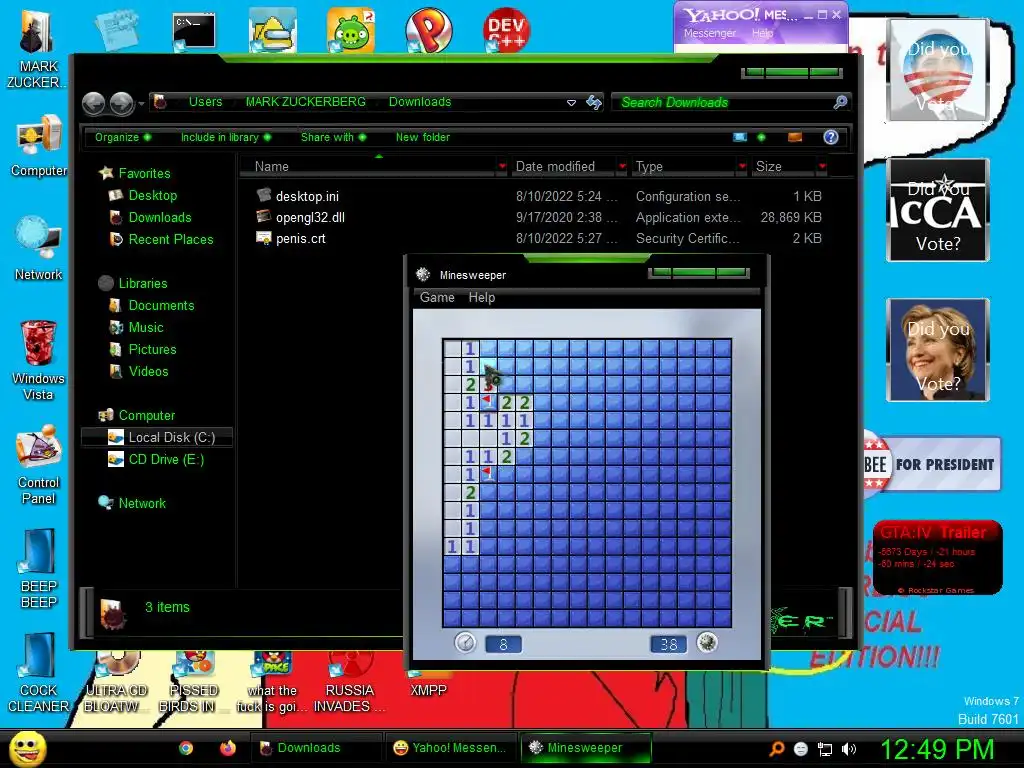Open the Name column filter dropdown arrow

[x=502, y=167]
